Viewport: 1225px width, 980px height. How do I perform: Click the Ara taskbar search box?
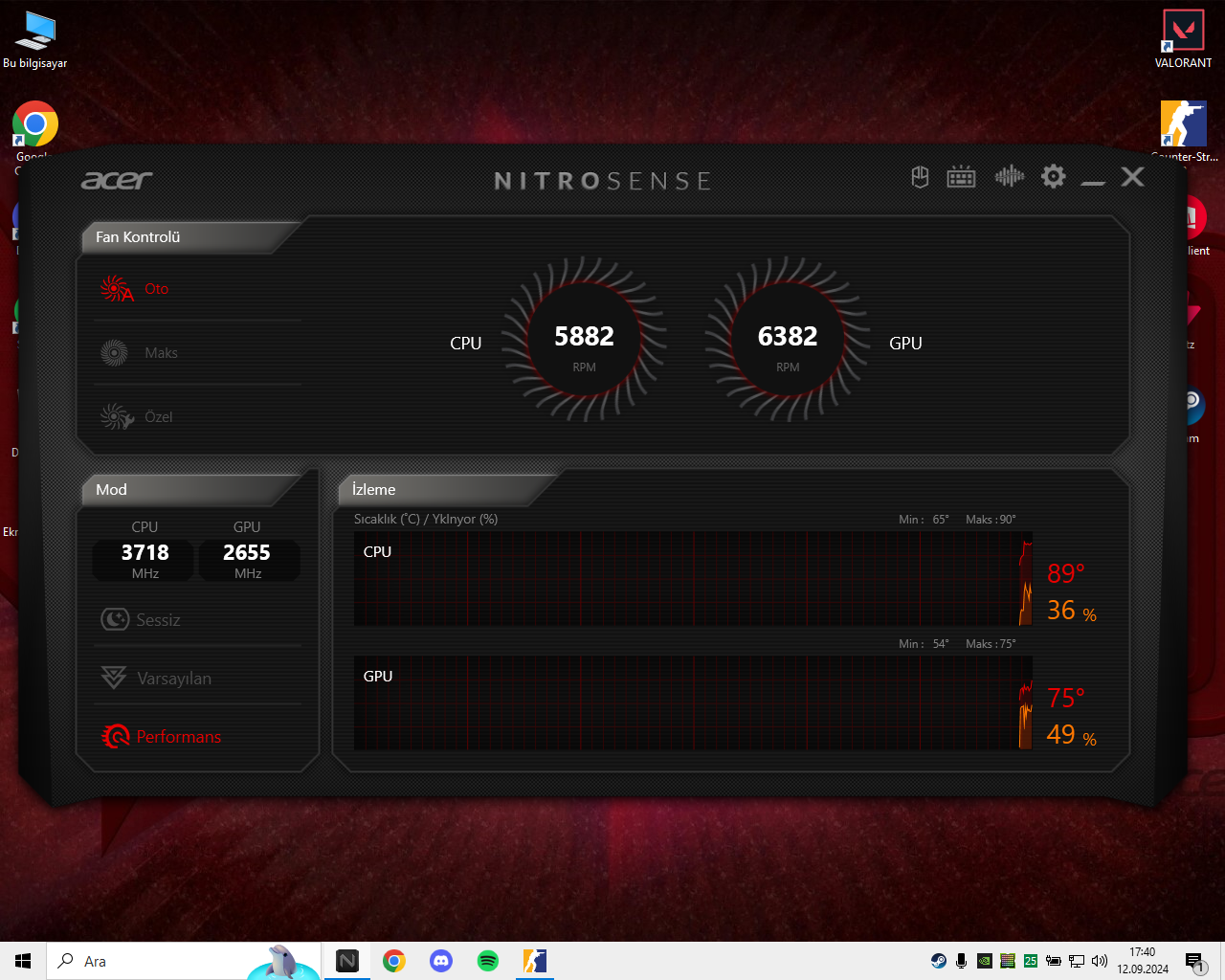point(184,961)
